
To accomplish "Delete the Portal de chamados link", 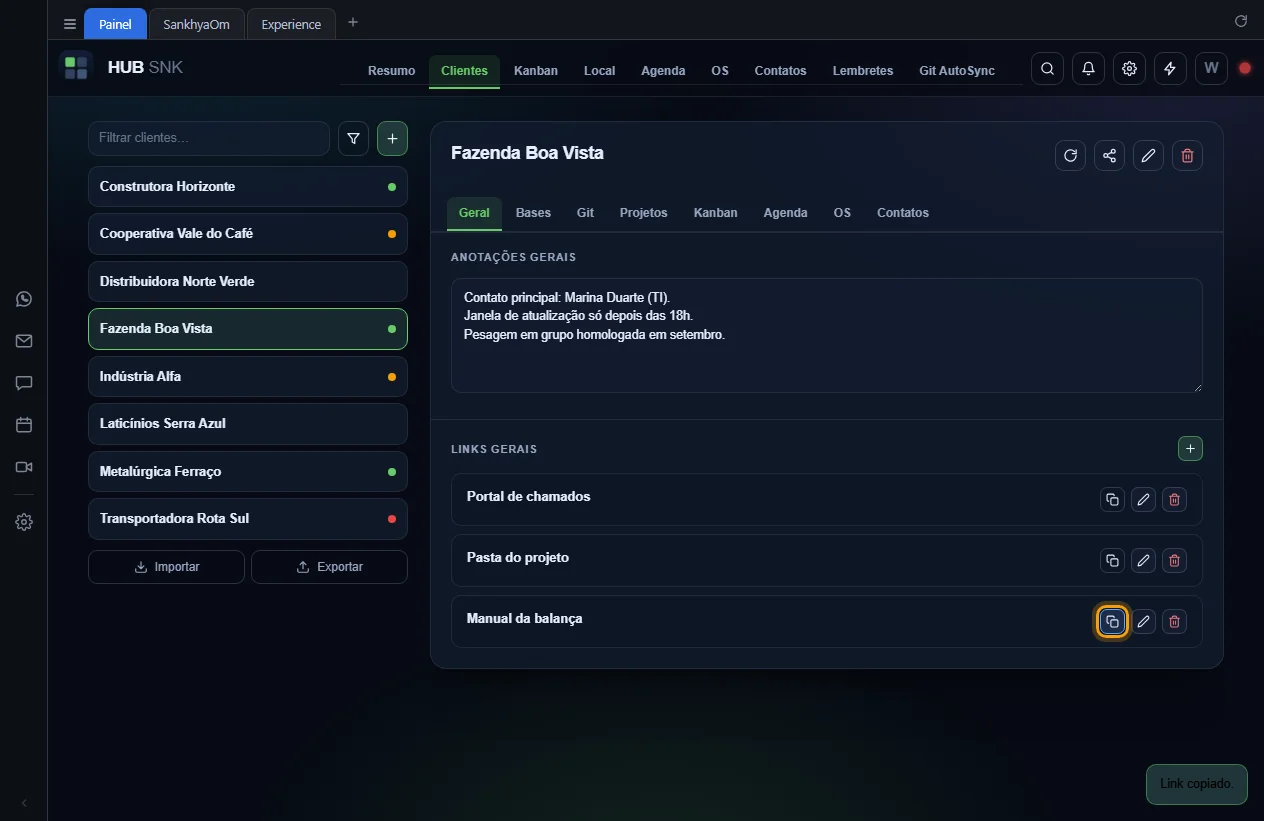I will pos(1174,500).
